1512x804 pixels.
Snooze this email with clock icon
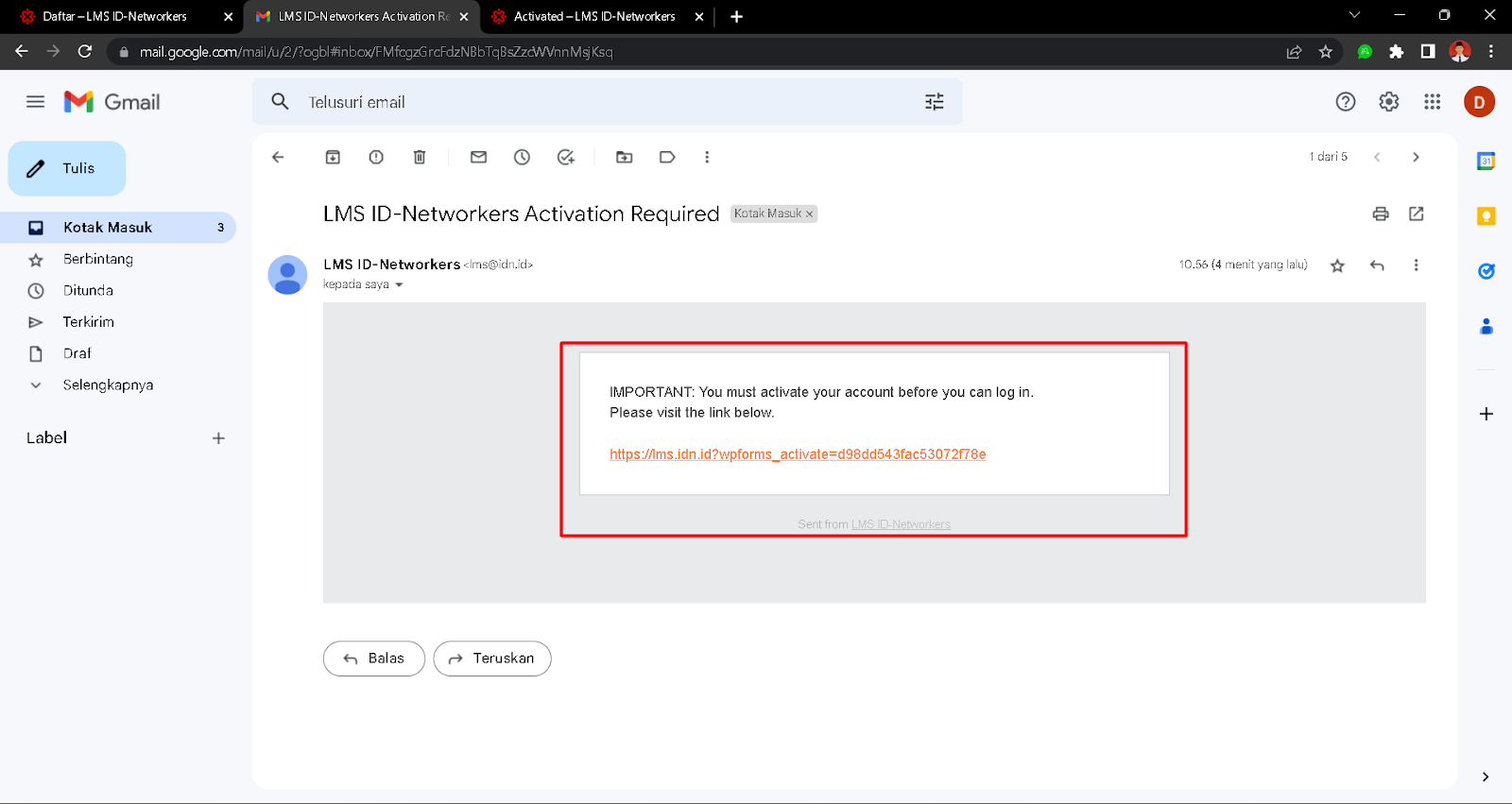pos(522,158)
